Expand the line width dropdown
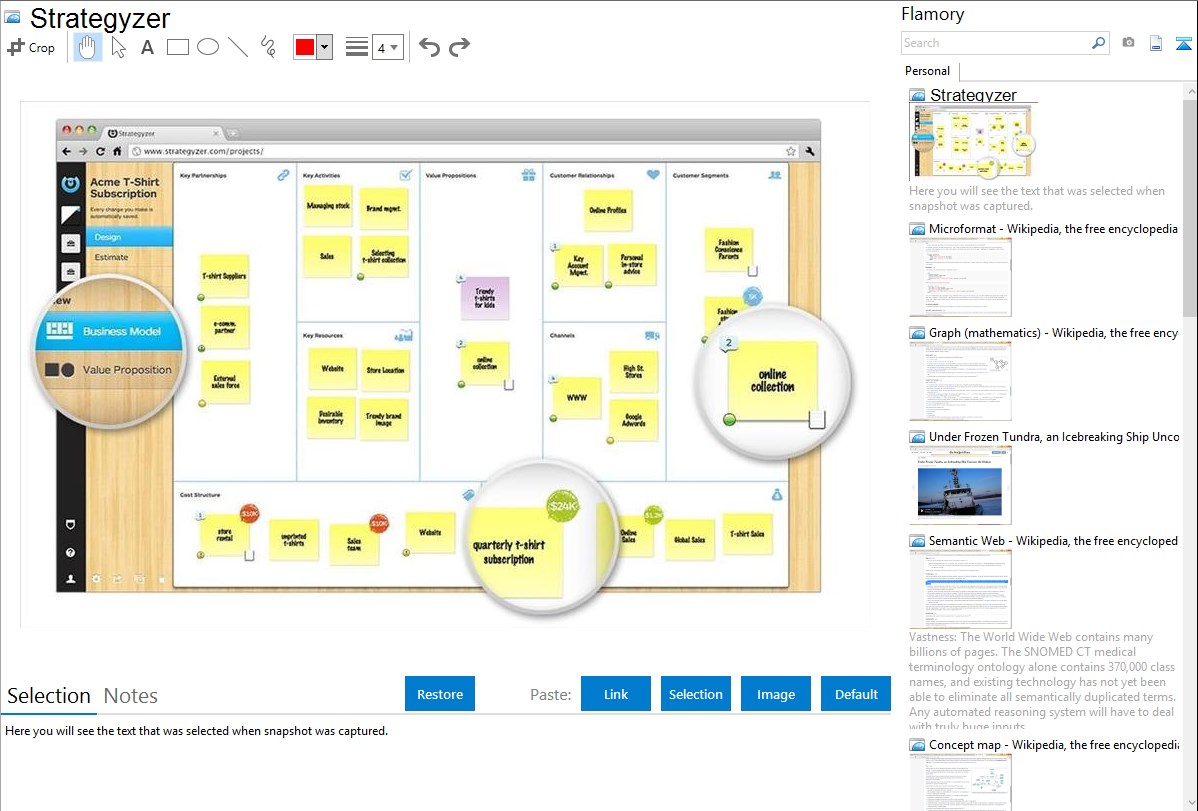Screen dimensions: 1198x811 387,47
